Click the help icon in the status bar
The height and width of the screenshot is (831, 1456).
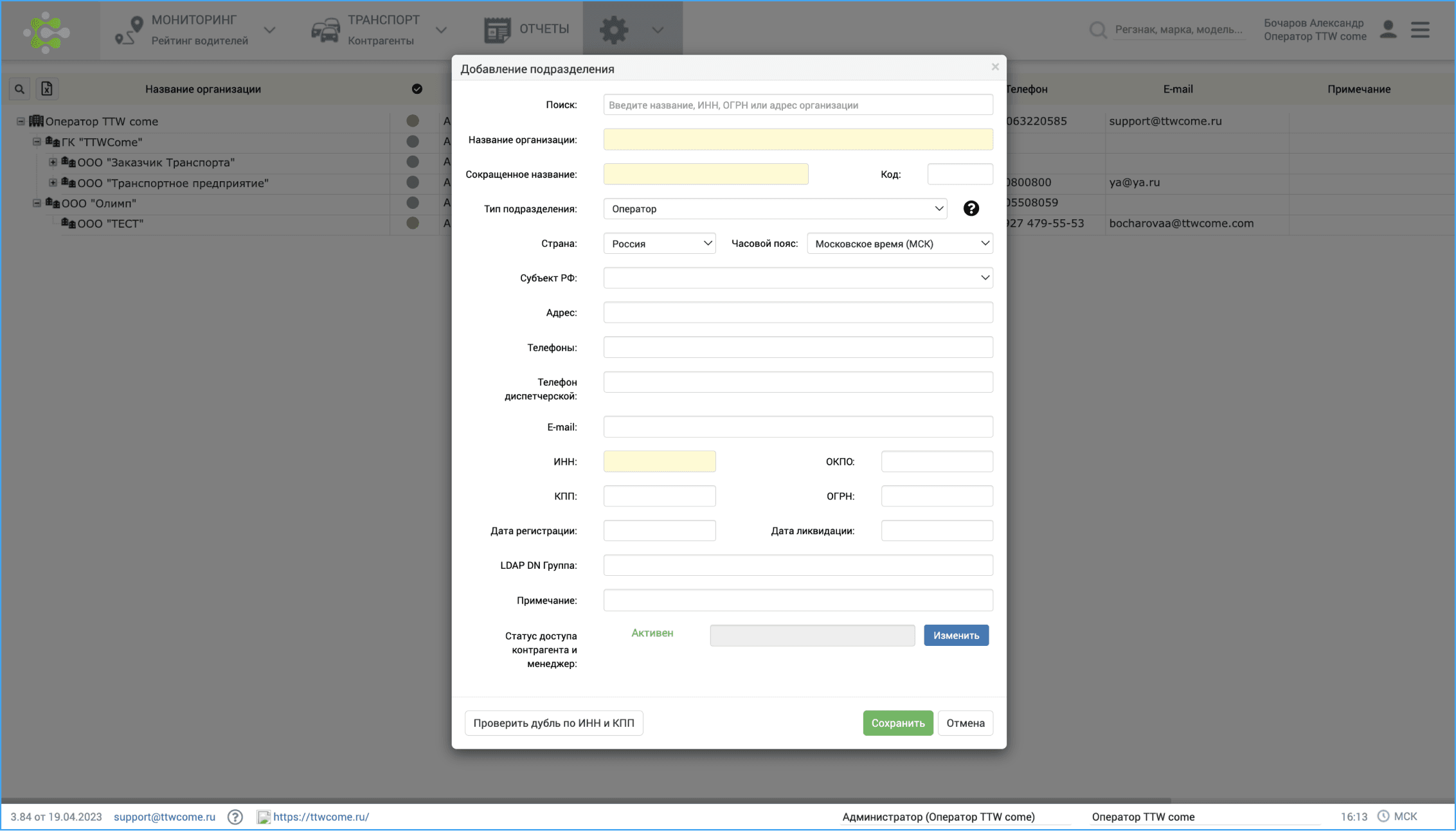pyautogui.click(x=235, y=817)
